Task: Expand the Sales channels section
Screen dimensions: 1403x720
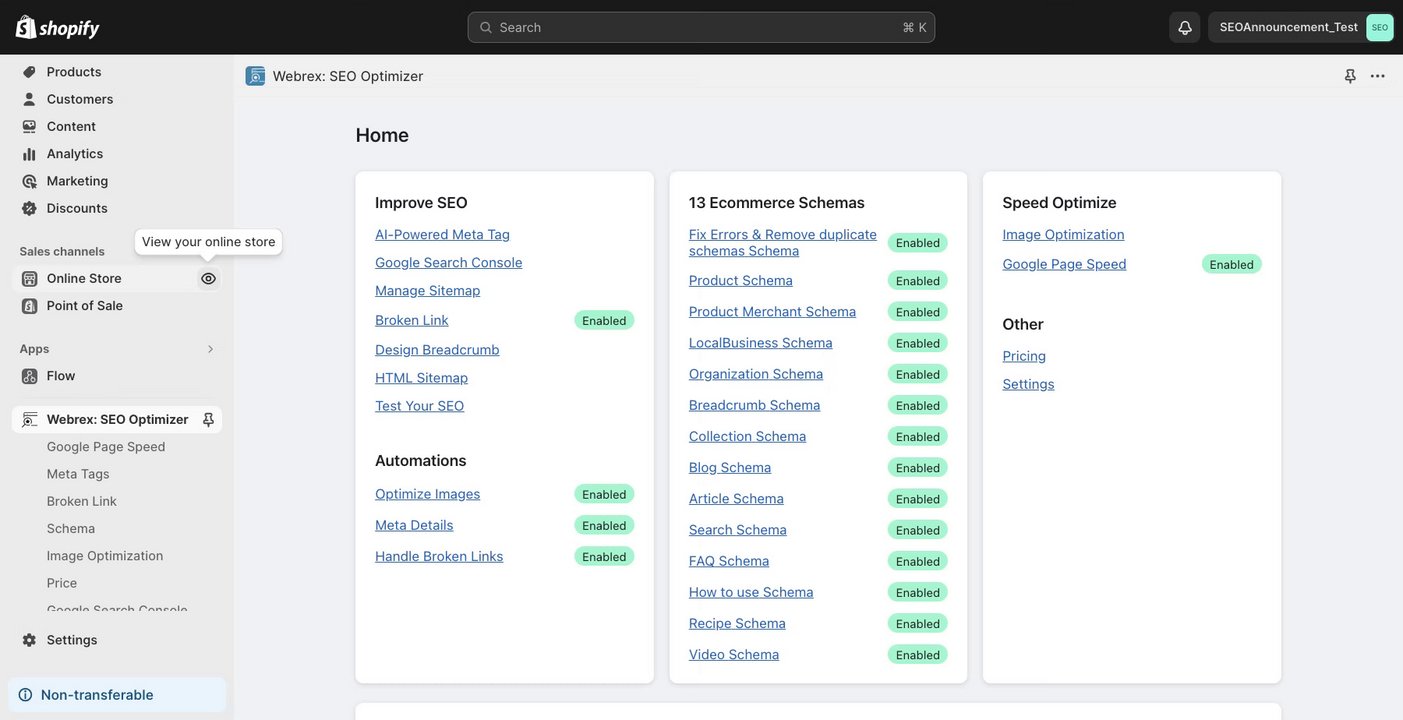Action: (x=62, y=251)
